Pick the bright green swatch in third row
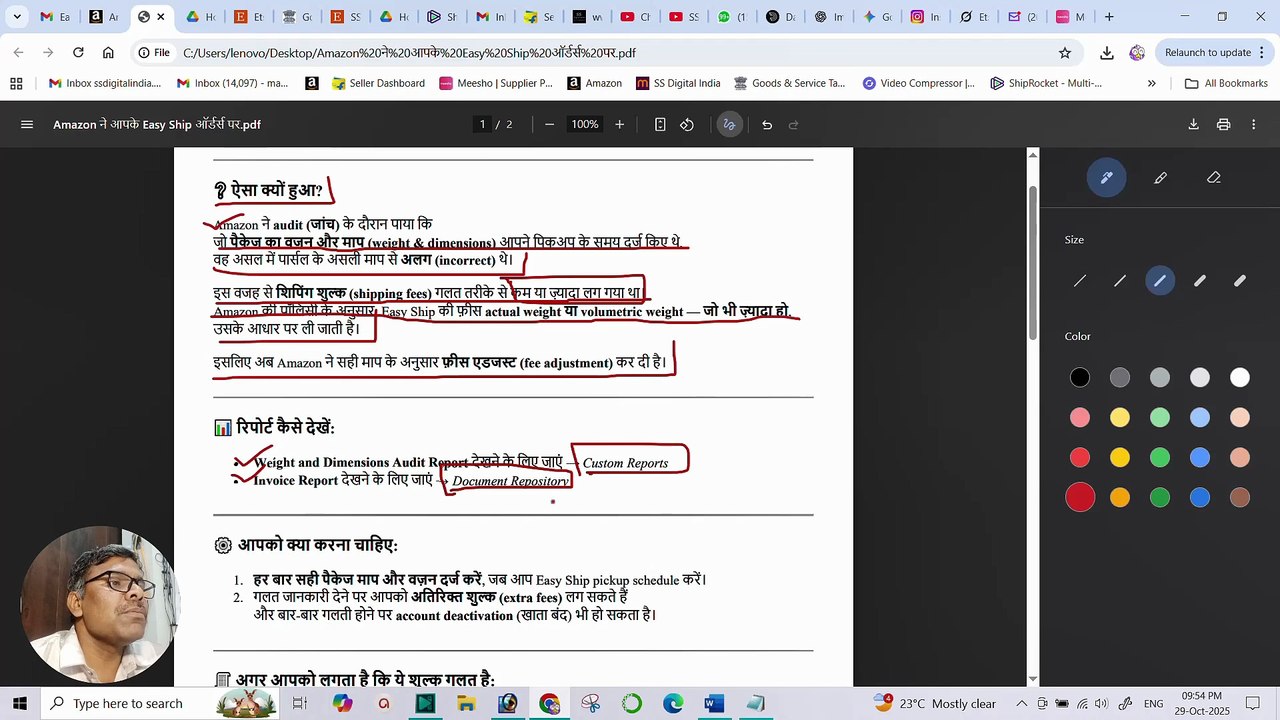1280x720 pixels. coord(1160,457)
